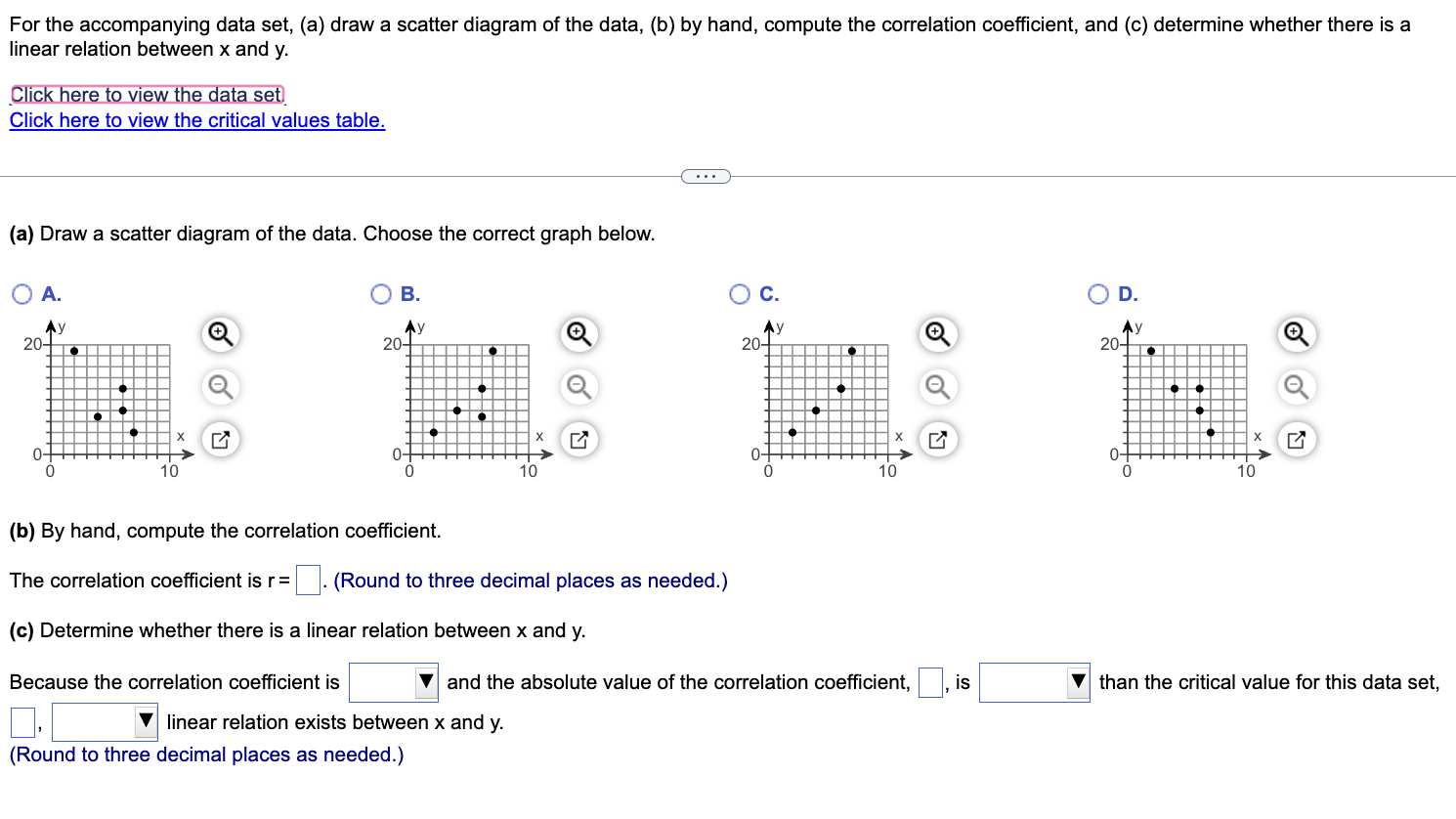Click the zoom-in magnifier on graph D
This screenshot has width=1456, height=819.
pyautogui.click(x=1297, y=334)
